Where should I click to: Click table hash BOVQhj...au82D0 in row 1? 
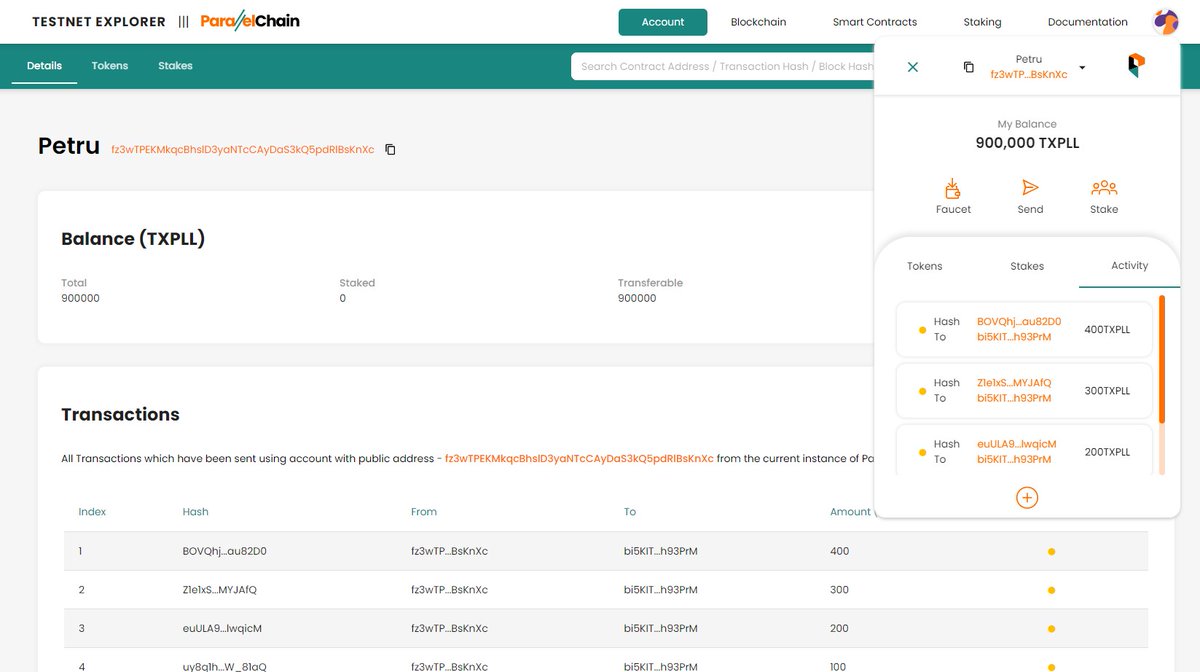pyautogui.click(x=225, y=552)
